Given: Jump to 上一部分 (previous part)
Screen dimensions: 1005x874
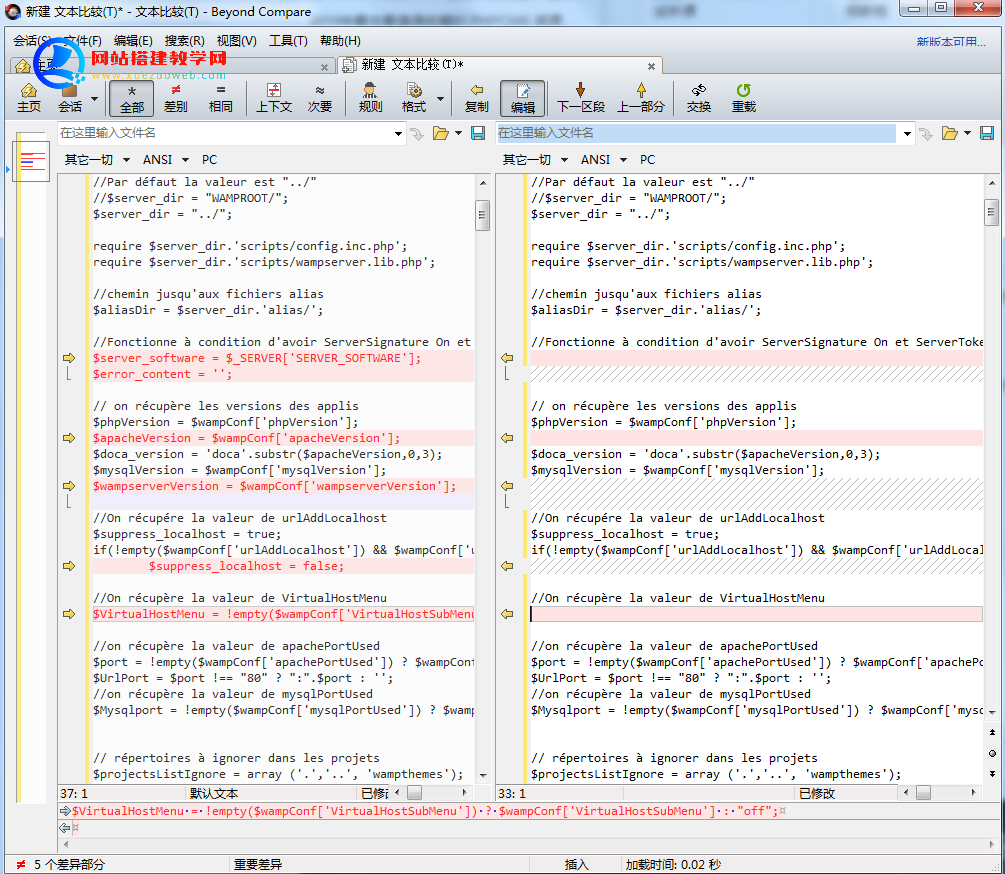Looking at the screenshot, I should [640, 98].
